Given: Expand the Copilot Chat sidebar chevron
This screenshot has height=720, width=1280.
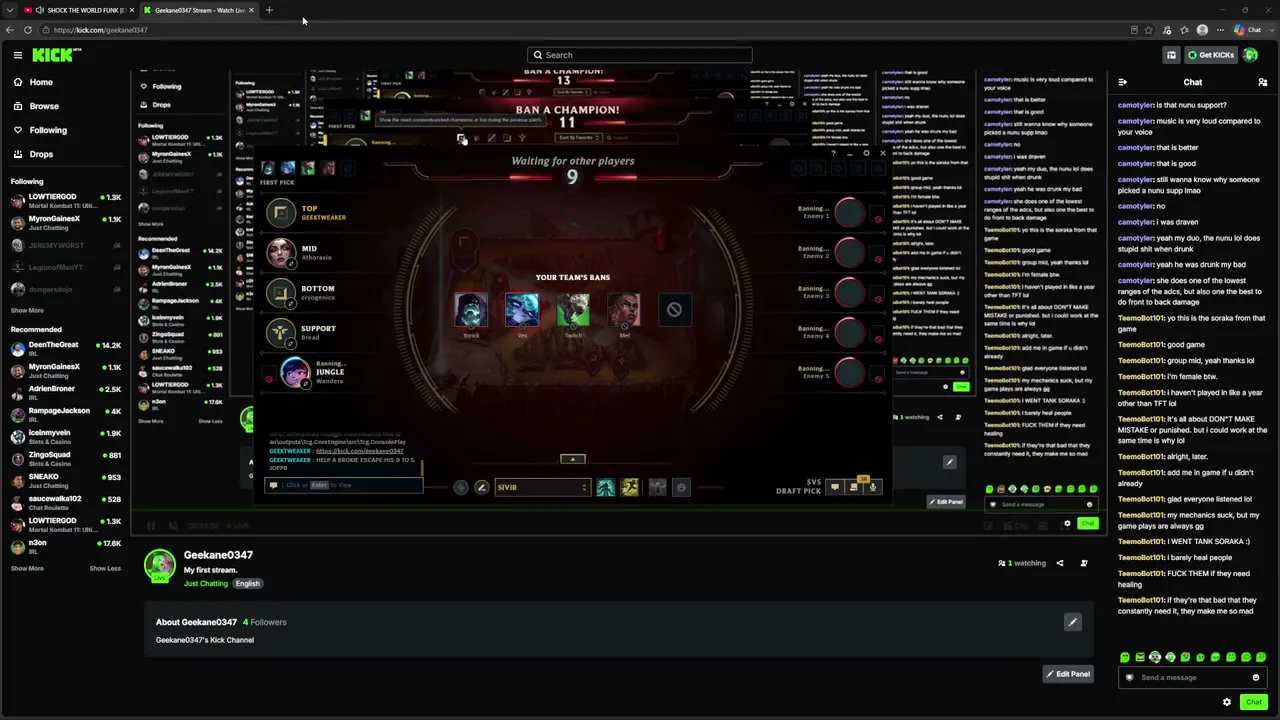Looking at the screenshot, I should click(x=1270, y=30).
